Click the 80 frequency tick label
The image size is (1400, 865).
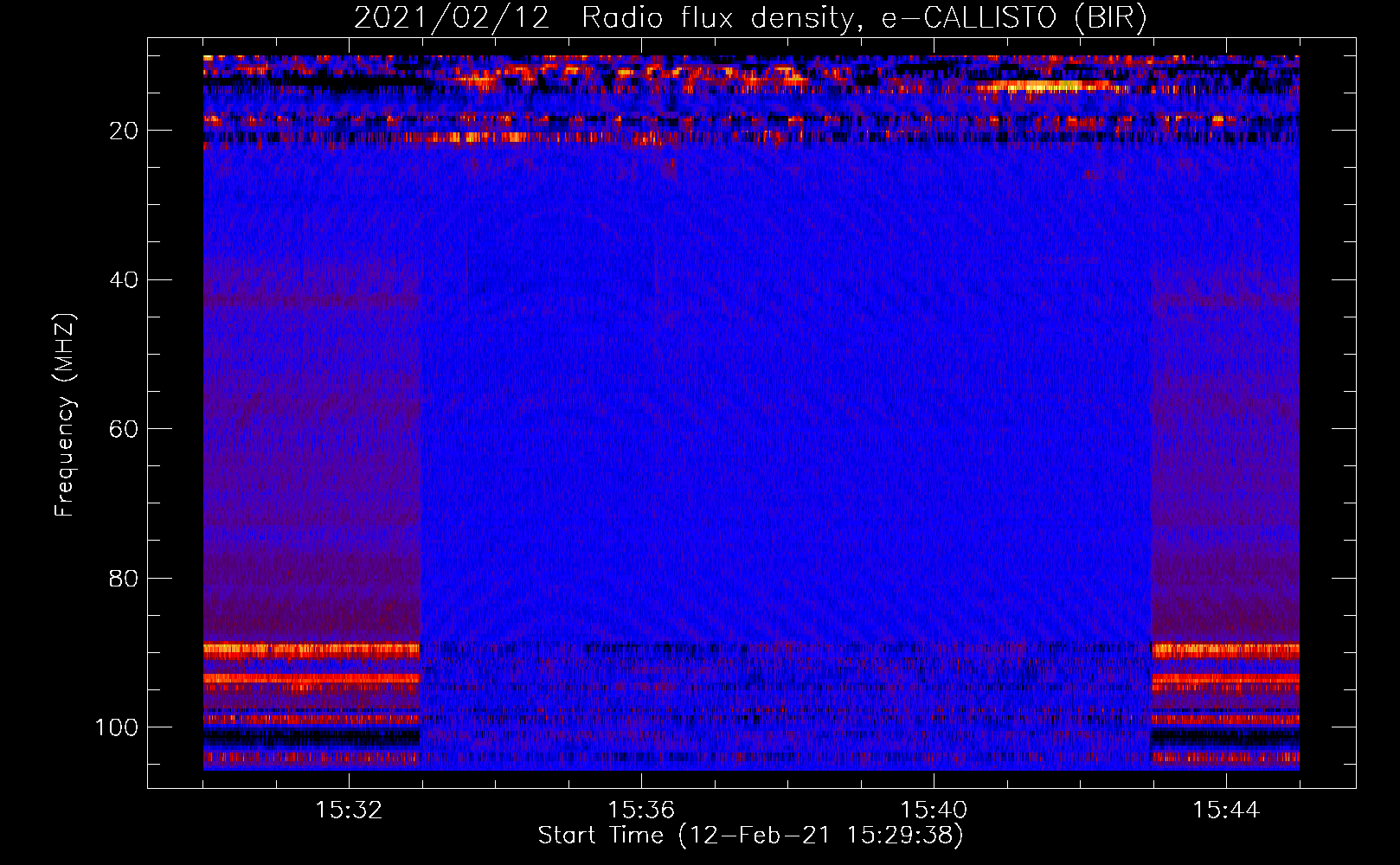(x=124, y=578)
